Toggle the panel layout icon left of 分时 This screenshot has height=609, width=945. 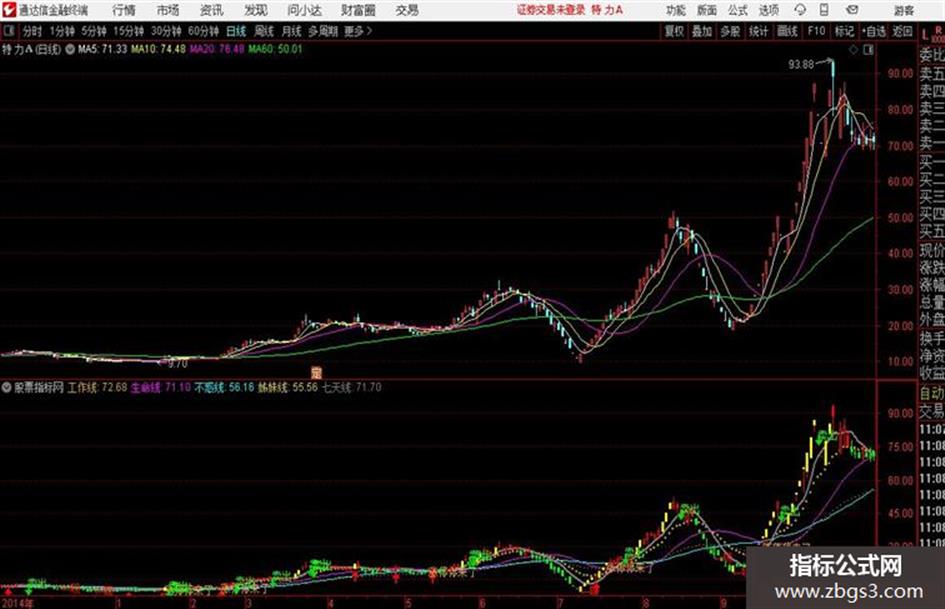9,31
